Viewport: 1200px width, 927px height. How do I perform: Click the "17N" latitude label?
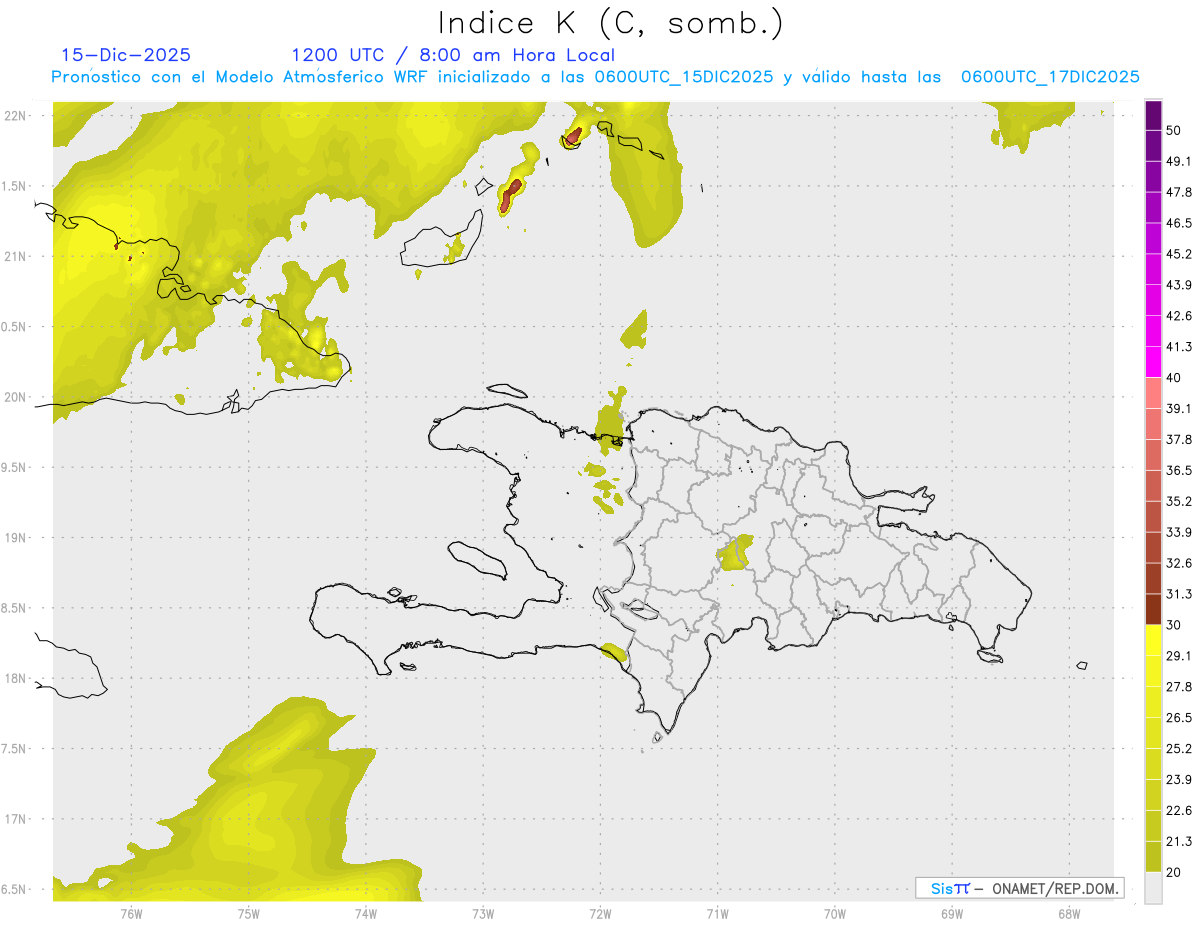pos(14,819)
